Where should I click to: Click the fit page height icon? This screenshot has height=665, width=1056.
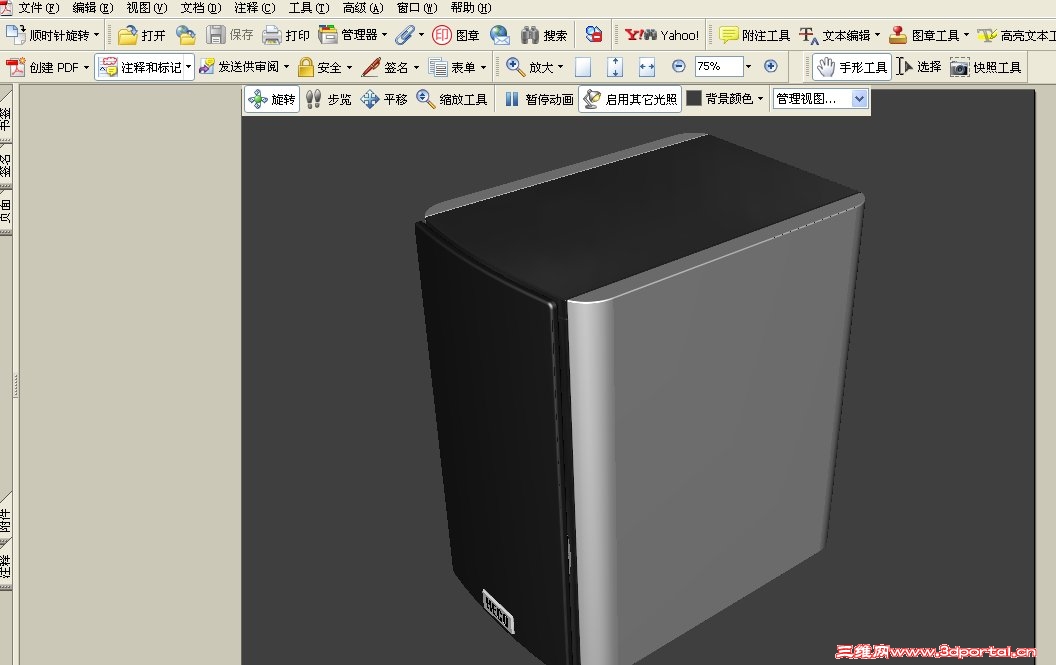(x=615, y=67)
